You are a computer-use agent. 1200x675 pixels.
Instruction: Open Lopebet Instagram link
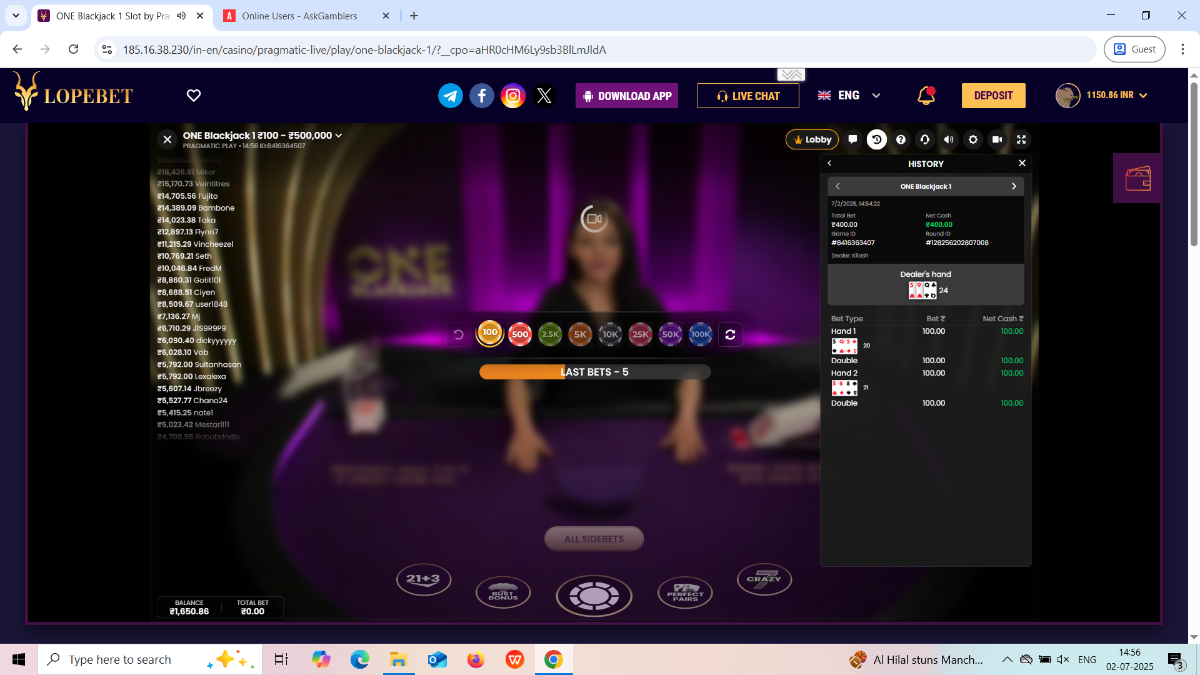(x=513, y=96)
